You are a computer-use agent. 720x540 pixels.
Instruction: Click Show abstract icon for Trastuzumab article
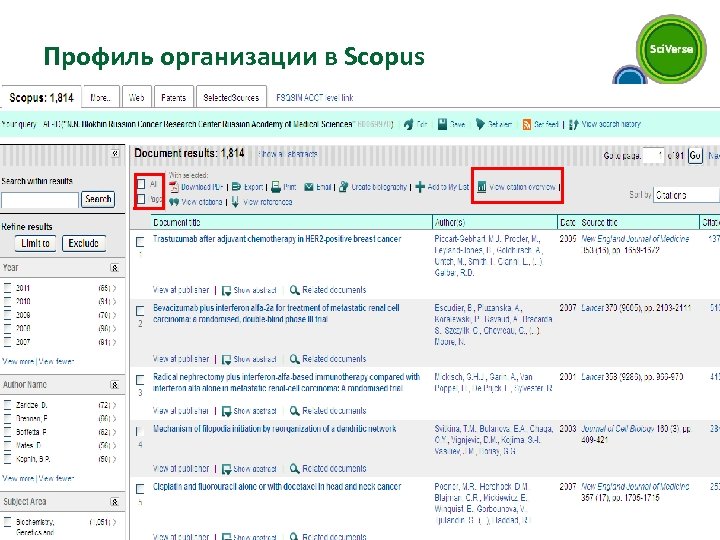(x=226, y=290)
